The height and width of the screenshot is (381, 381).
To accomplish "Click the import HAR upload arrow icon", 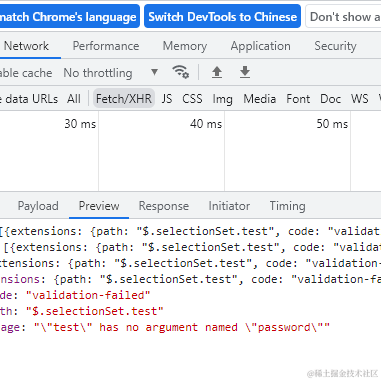I will pos(217,72).
